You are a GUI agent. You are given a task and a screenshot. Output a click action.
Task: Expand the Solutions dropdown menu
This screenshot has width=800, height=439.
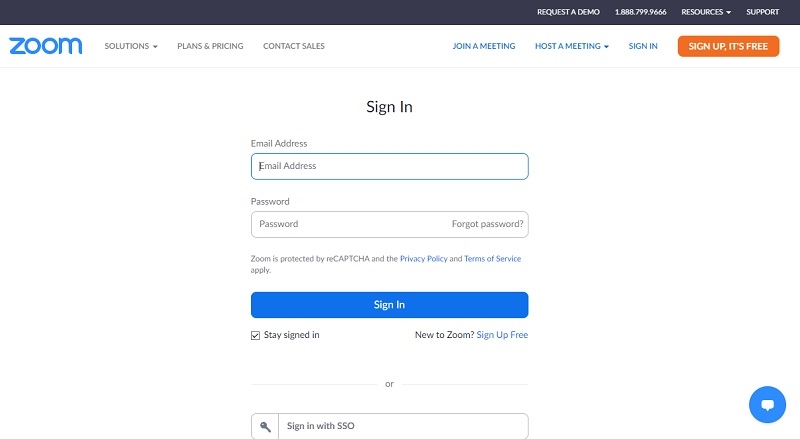(131, 46)
